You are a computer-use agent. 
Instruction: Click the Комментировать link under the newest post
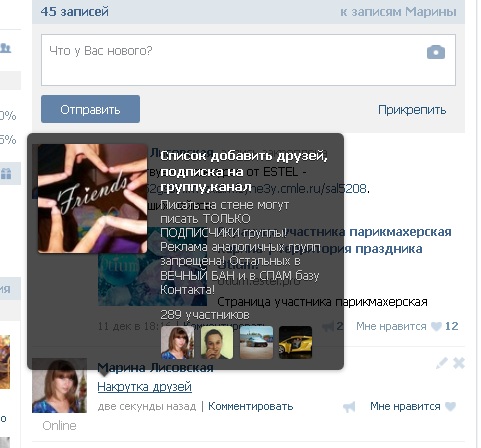250,406
